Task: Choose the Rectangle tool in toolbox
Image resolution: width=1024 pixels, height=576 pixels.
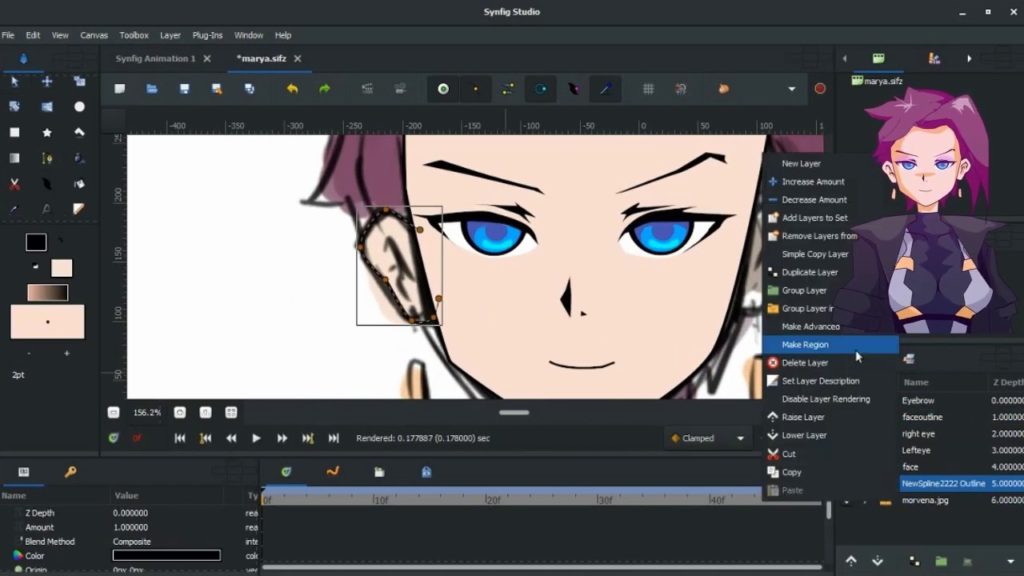Action: [x=15, y=132]
